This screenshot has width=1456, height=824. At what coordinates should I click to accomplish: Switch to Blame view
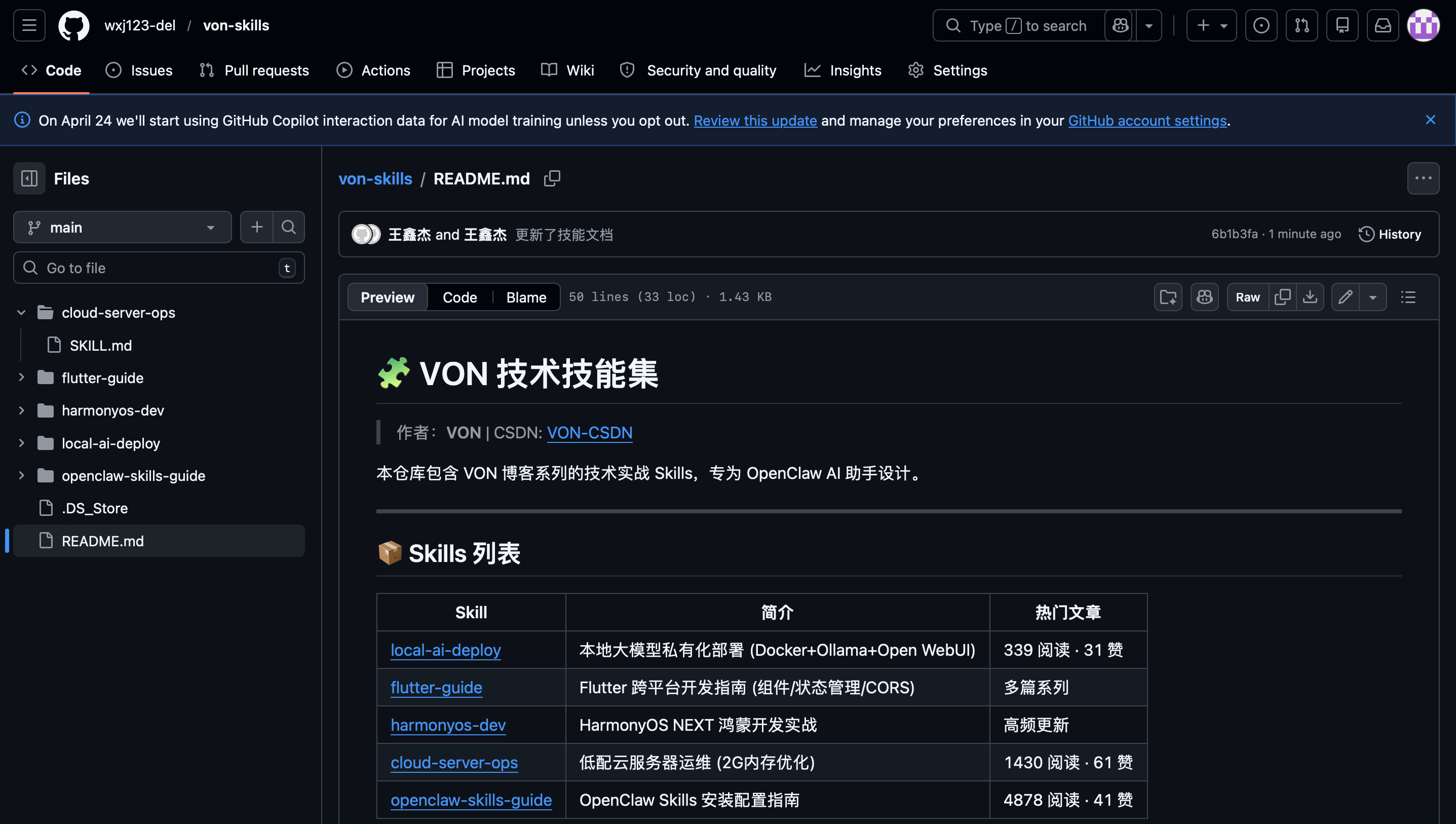(x=525, y=297)
